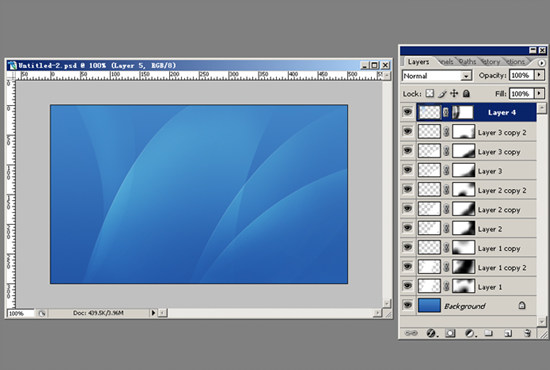This screenshot has height=370, width=550.
Task: Click the lock transparent pixels icon
Action: tap(430, 94)
